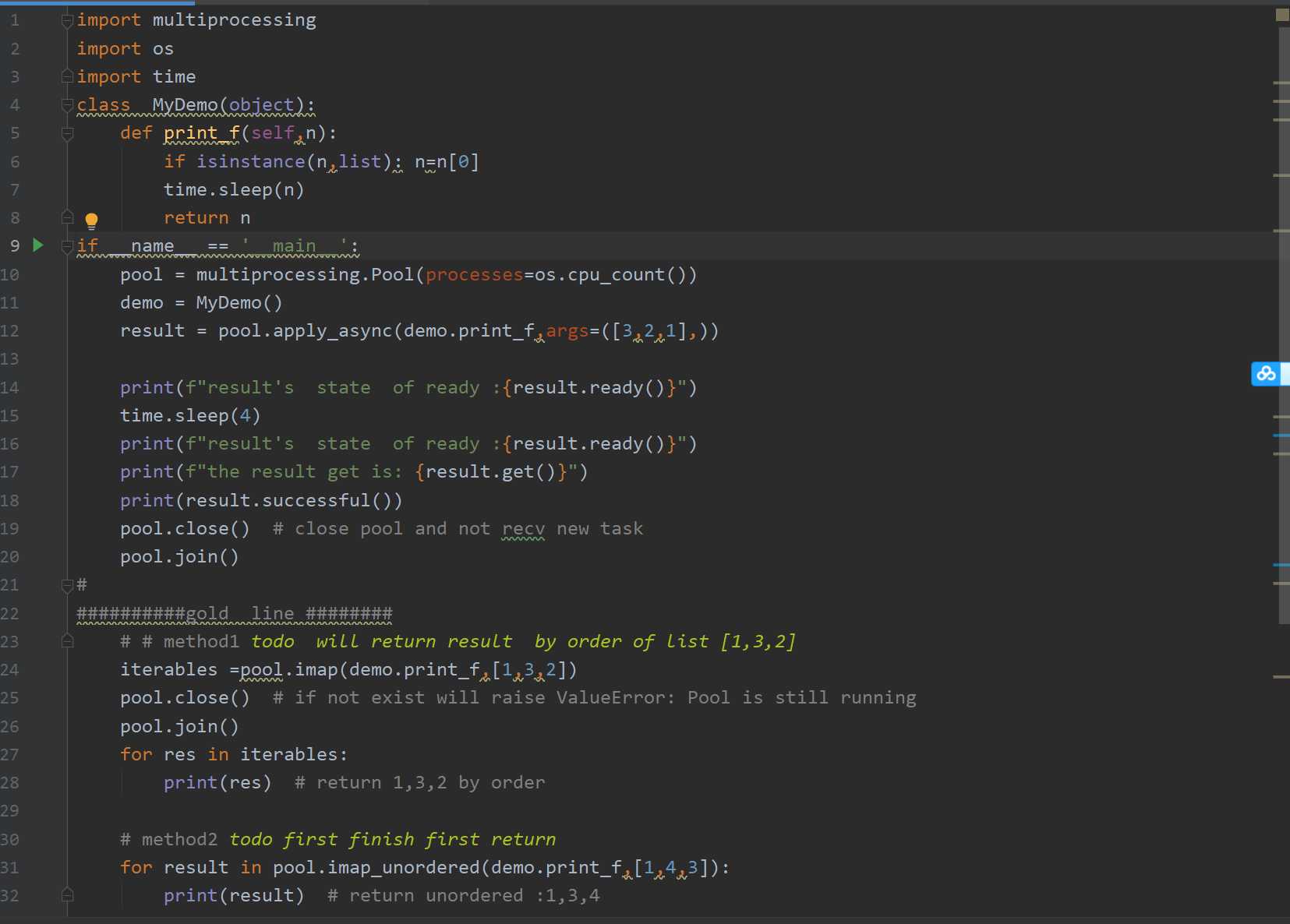Click line number 13 in the gutter
Image resolution: width=1290 pixels, height=924 pixels.
(10, 359)
